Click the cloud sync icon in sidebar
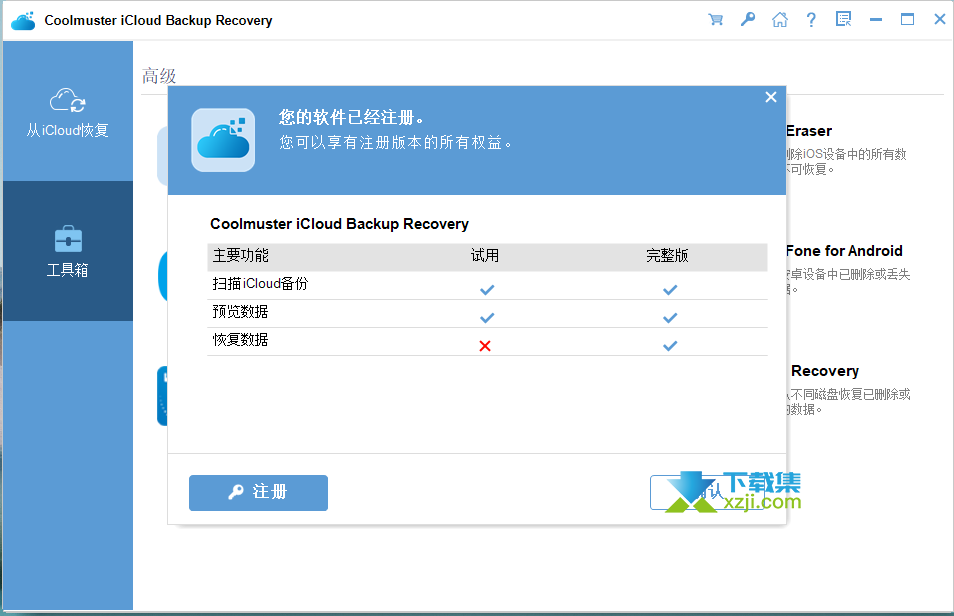954x616 pixels. tap(68, 100)
